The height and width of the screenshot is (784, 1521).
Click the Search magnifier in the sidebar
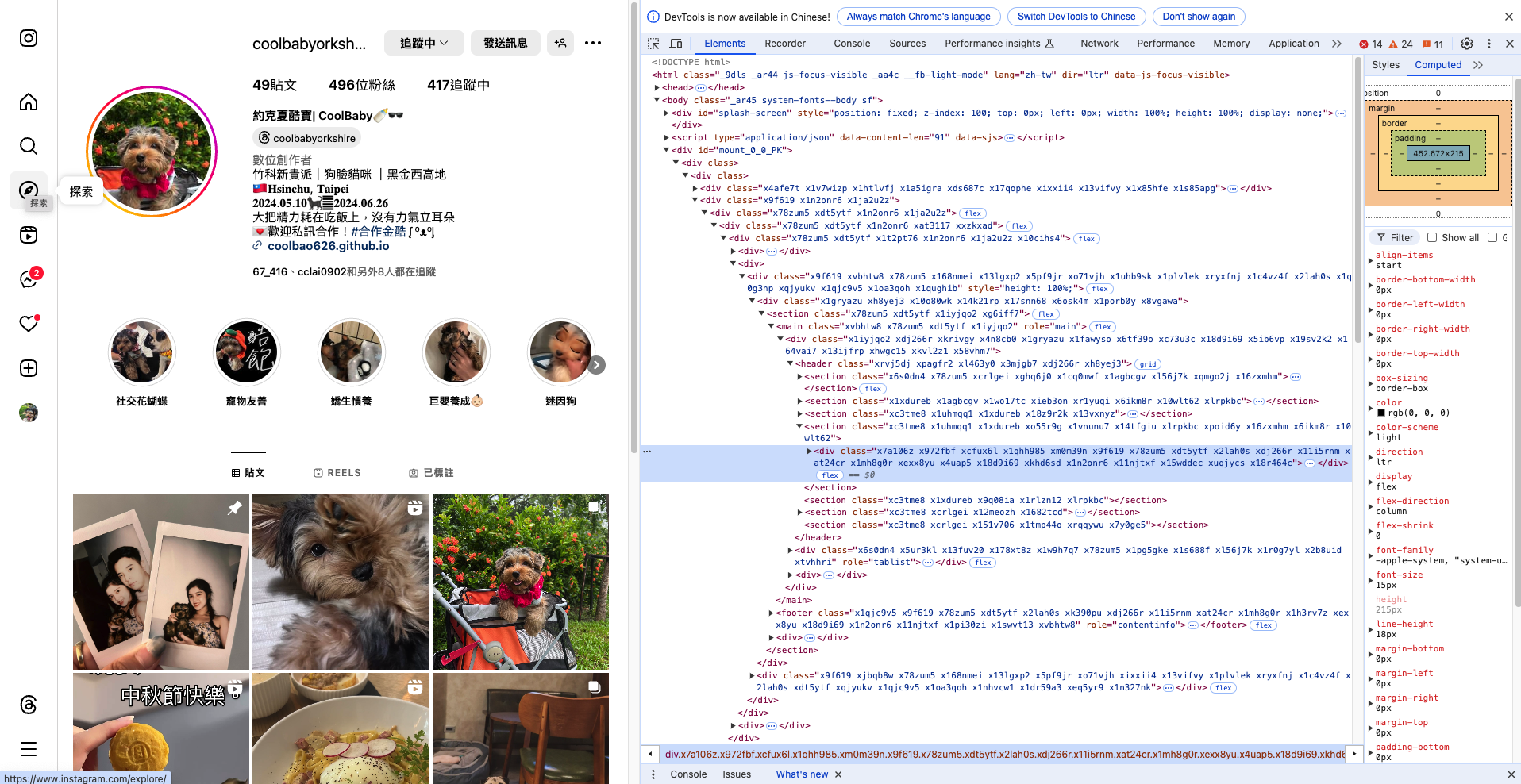coord(29,146)
